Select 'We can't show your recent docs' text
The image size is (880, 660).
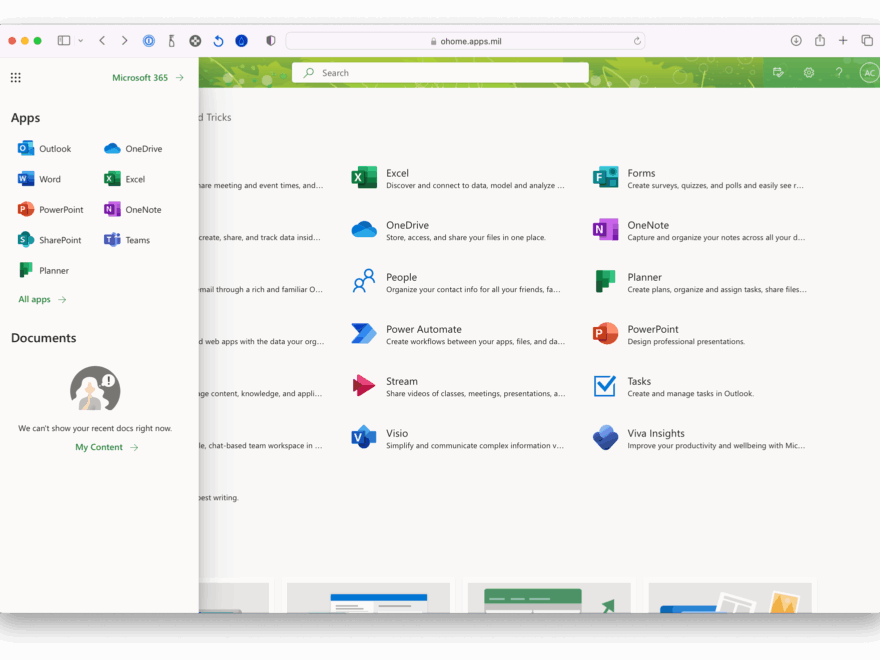coord(95,428)
